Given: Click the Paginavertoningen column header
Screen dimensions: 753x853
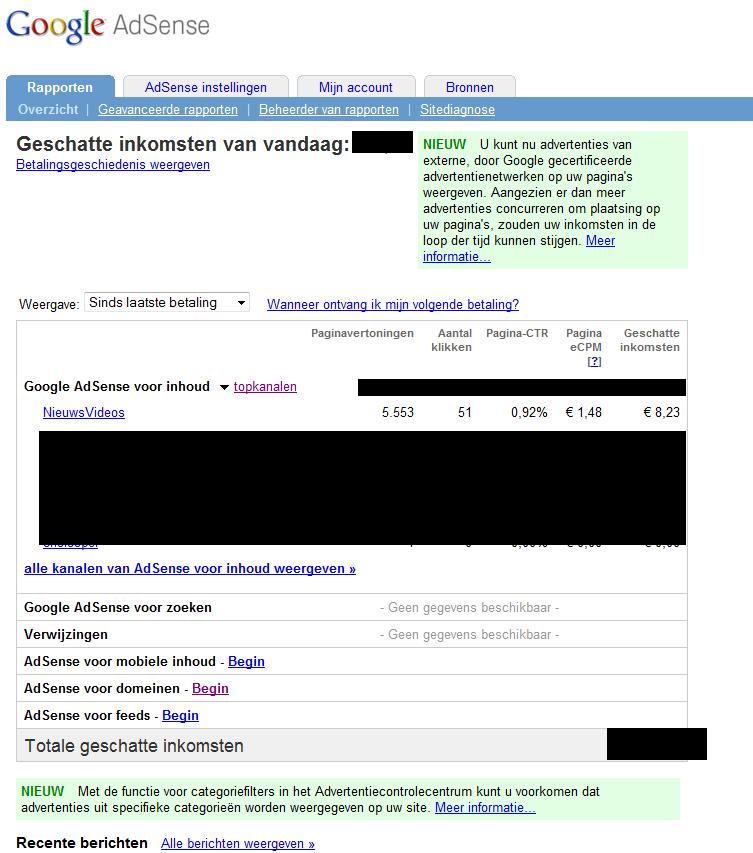Looking at the screenshot, I should click(362, 333).
